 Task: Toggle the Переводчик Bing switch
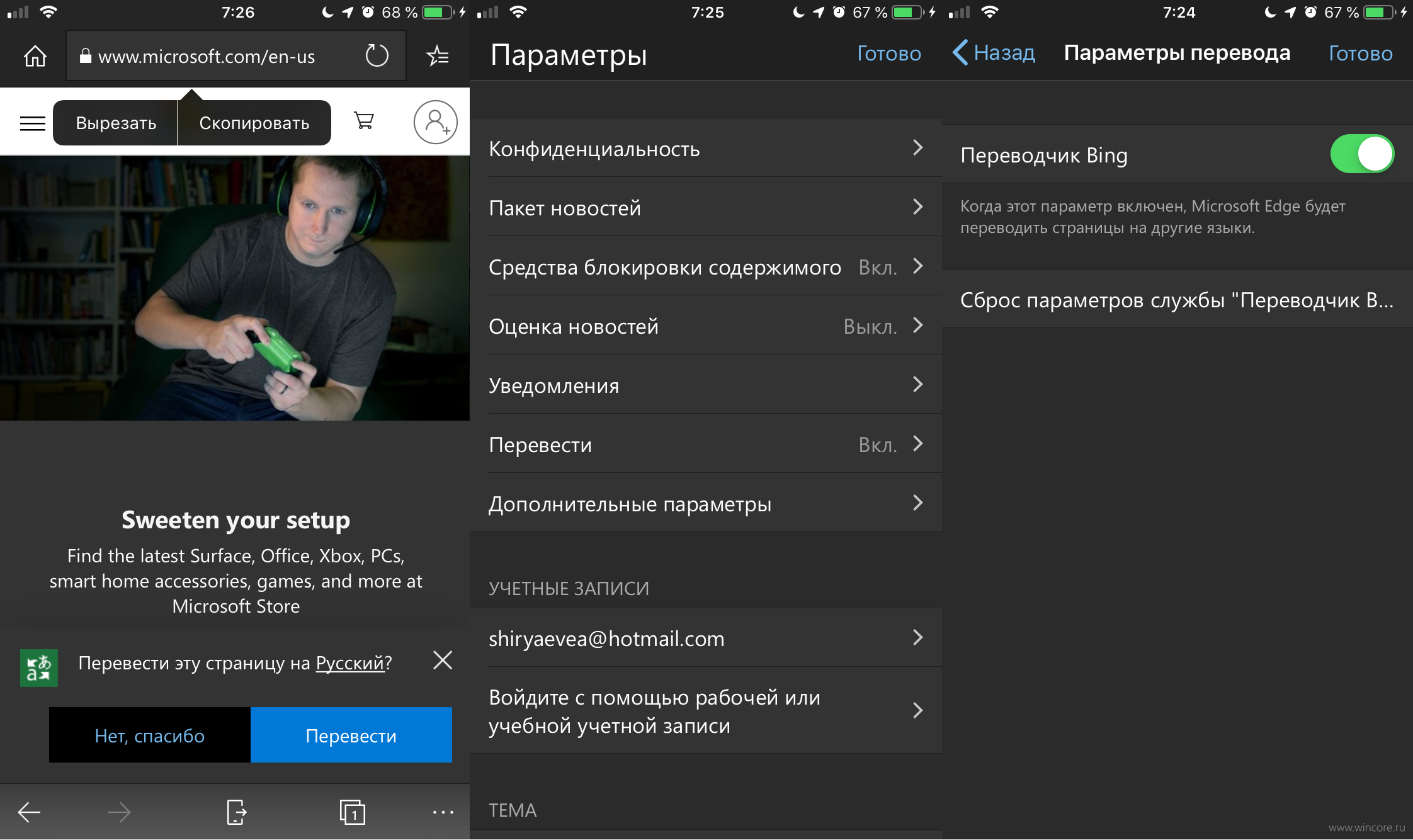pyautogui.click(x=1362, y=154)
